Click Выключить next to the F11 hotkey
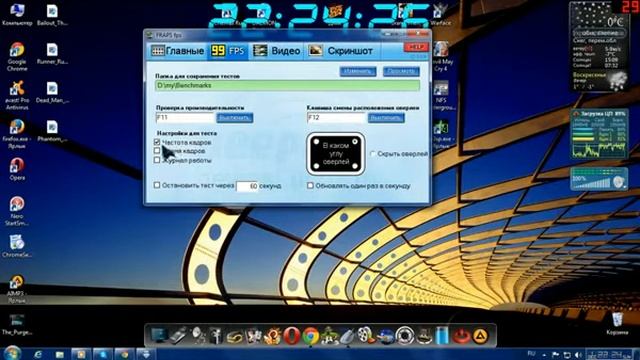Image resolution: width=640 pixels, height=360 pixels. coord(235,118)
